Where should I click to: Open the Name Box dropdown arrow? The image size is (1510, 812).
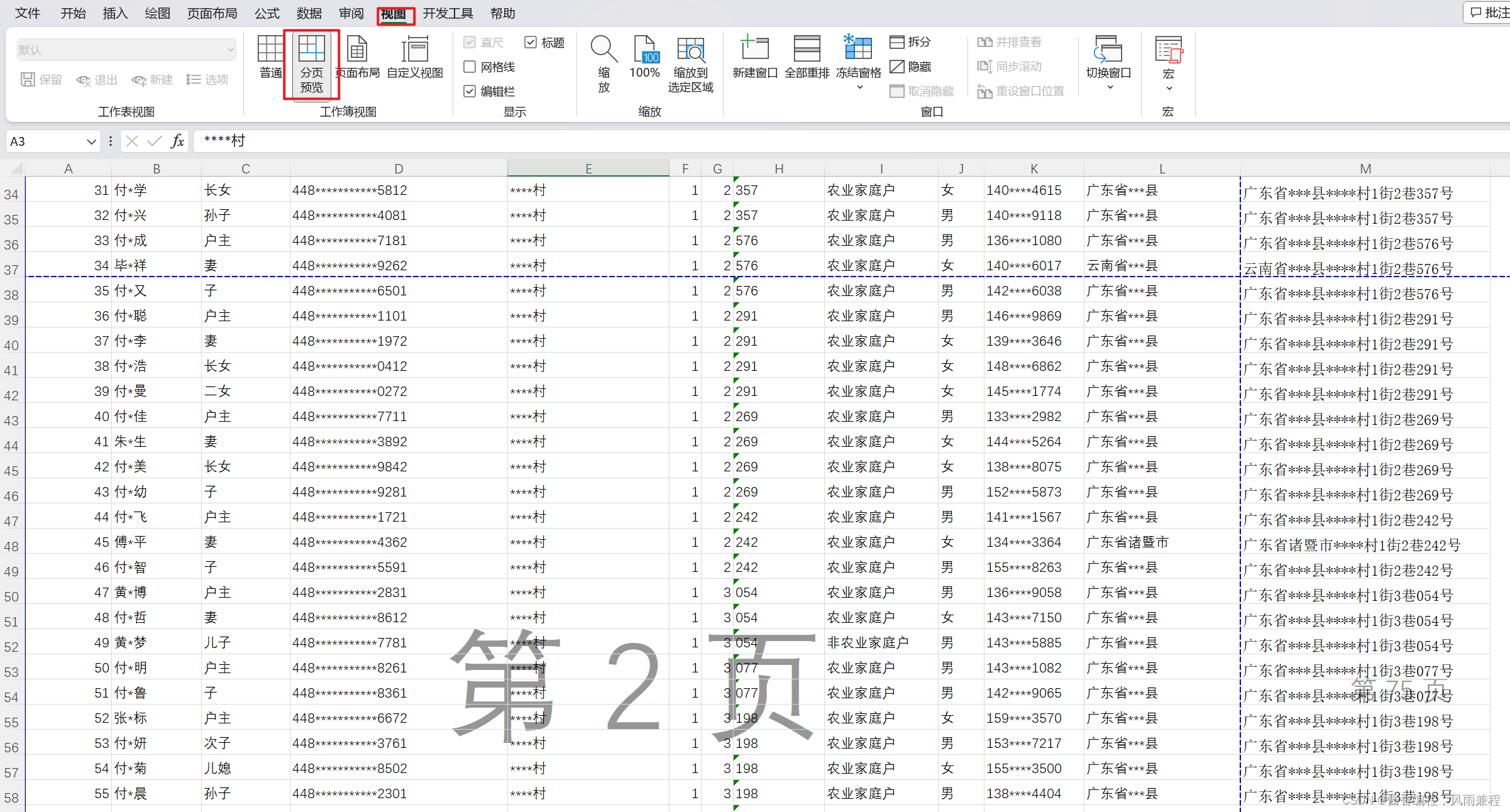pos(91,141)
